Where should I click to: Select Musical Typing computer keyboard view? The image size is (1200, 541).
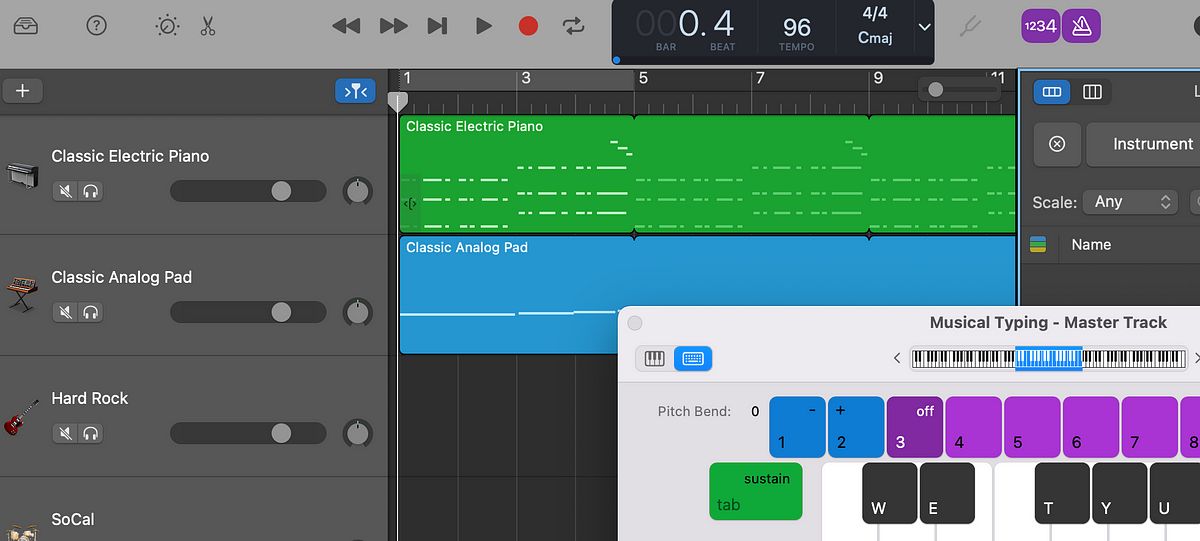coord(693,358)
